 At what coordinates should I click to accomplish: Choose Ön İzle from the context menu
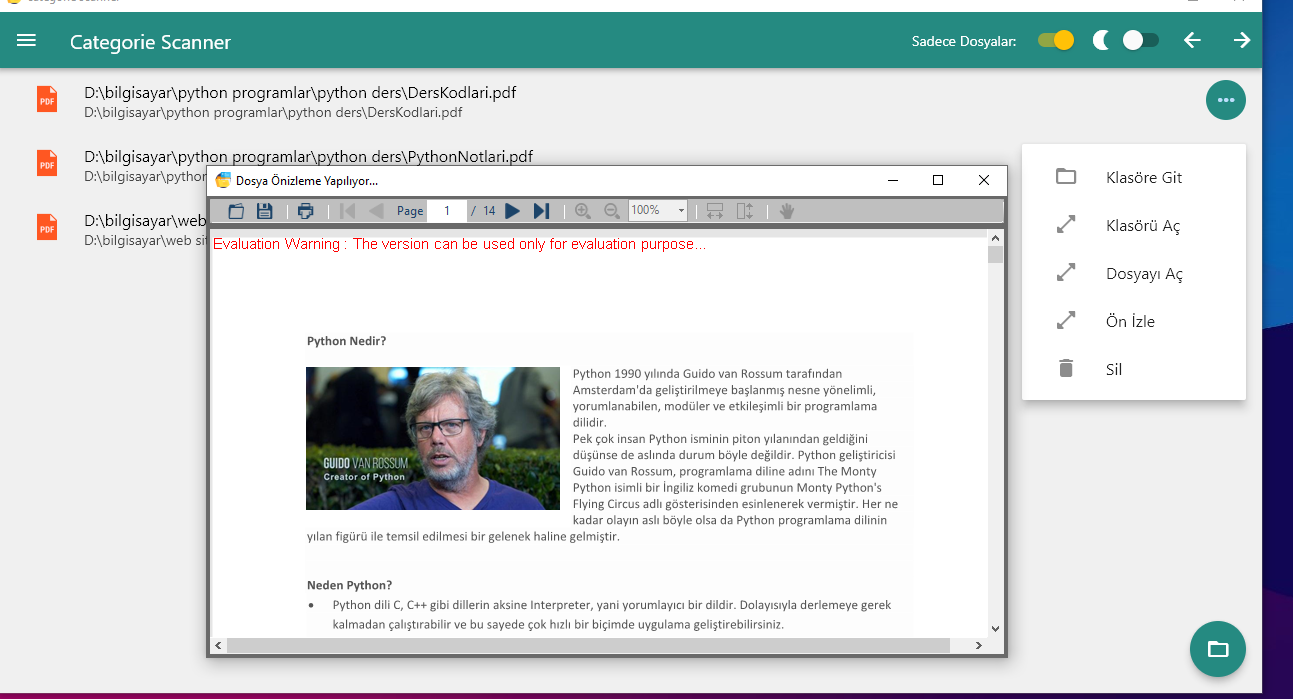[1134, 321]
